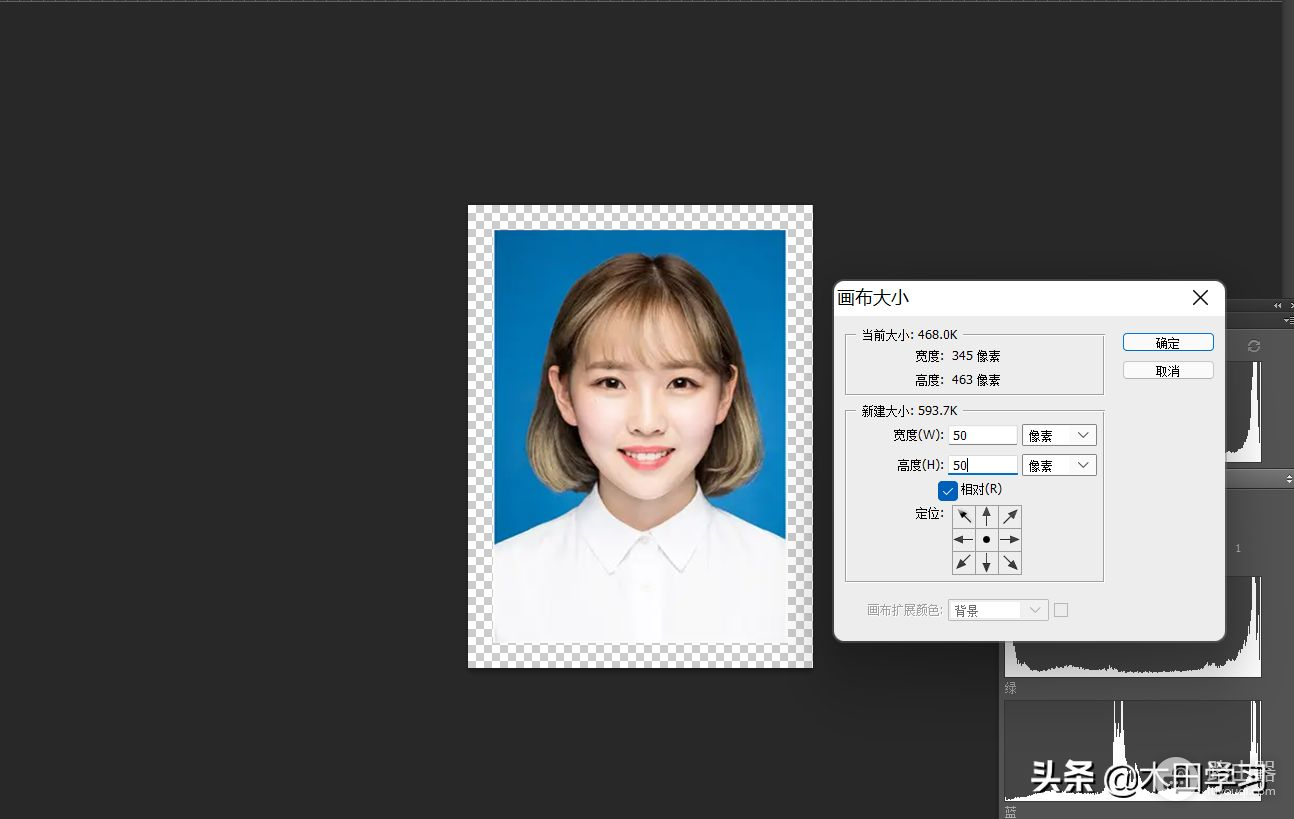Click the 宽度(W) input field

[x=983, y=435]
